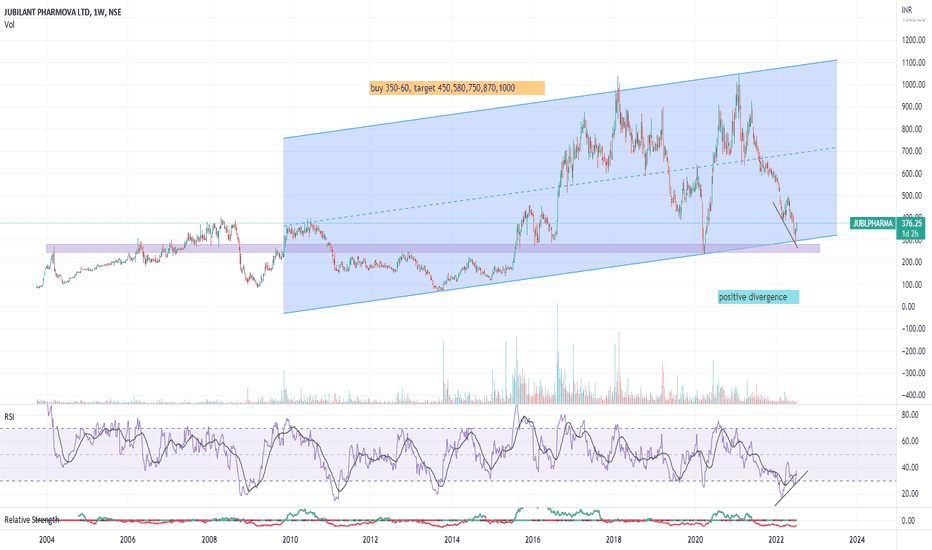Select the RSI rising trendline drawing

(791, 489)
